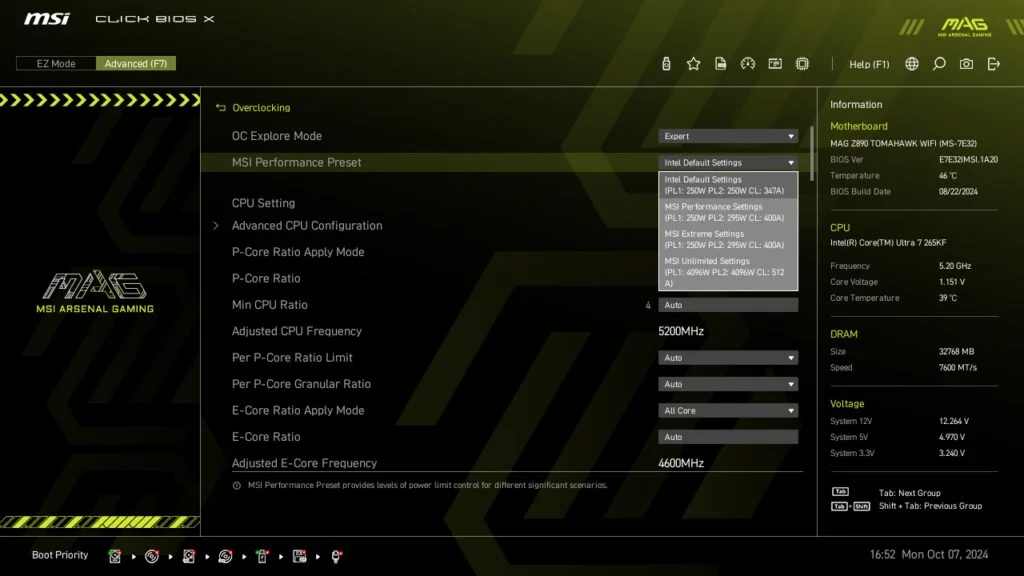Open the hardware monitor gauge icon
1024x576 pixels.
click(747, 64)
